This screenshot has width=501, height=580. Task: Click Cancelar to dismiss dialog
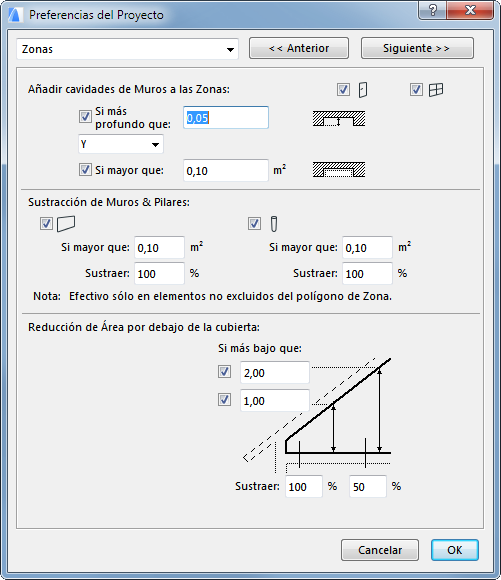click(380, 550)
